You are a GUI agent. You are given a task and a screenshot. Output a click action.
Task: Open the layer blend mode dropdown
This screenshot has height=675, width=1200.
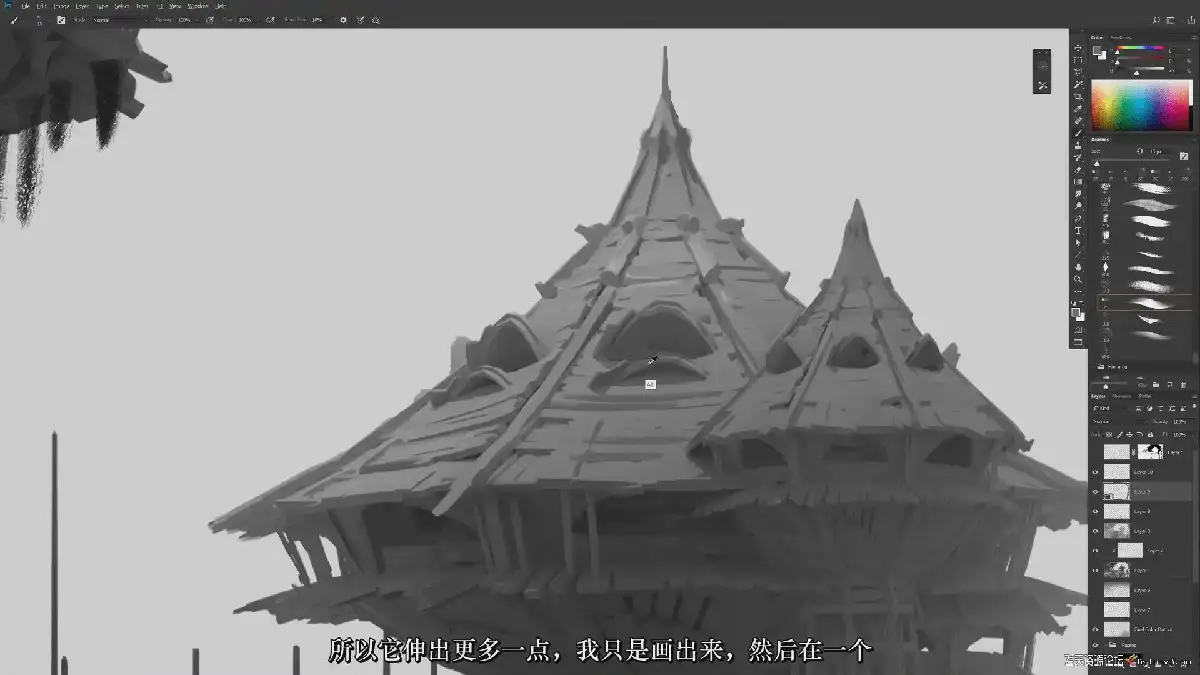pyautogui.click(x=1120, y=421)
